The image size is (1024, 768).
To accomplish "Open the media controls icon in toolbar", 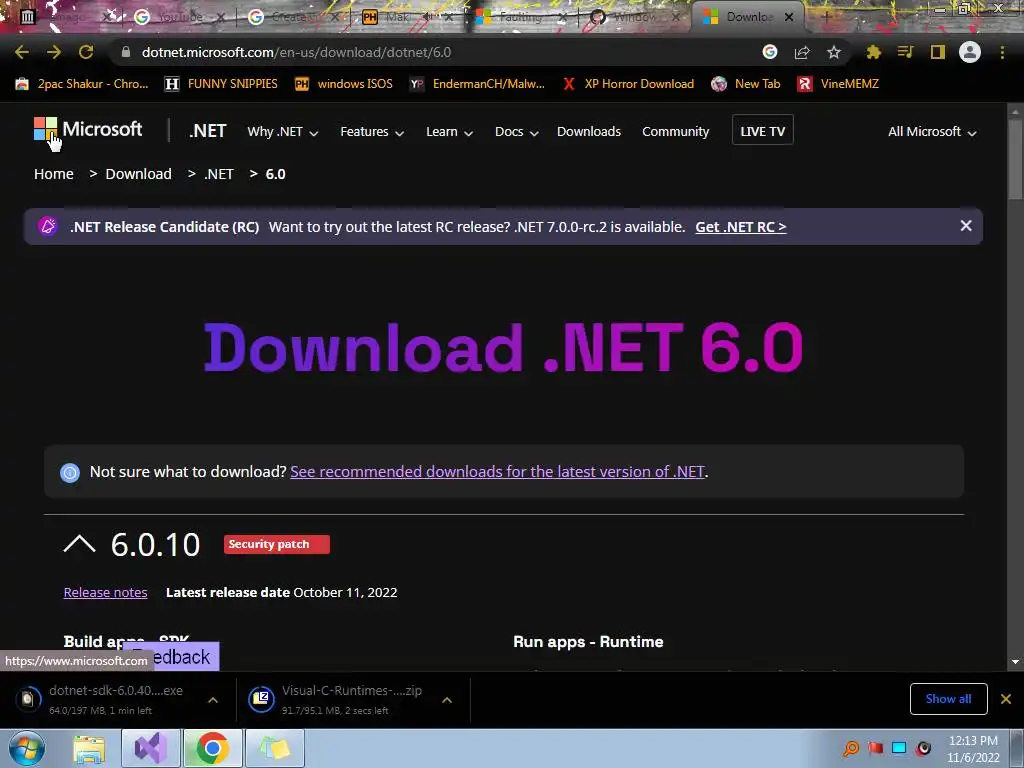I will pyautogui.click(x=905, y=52).
